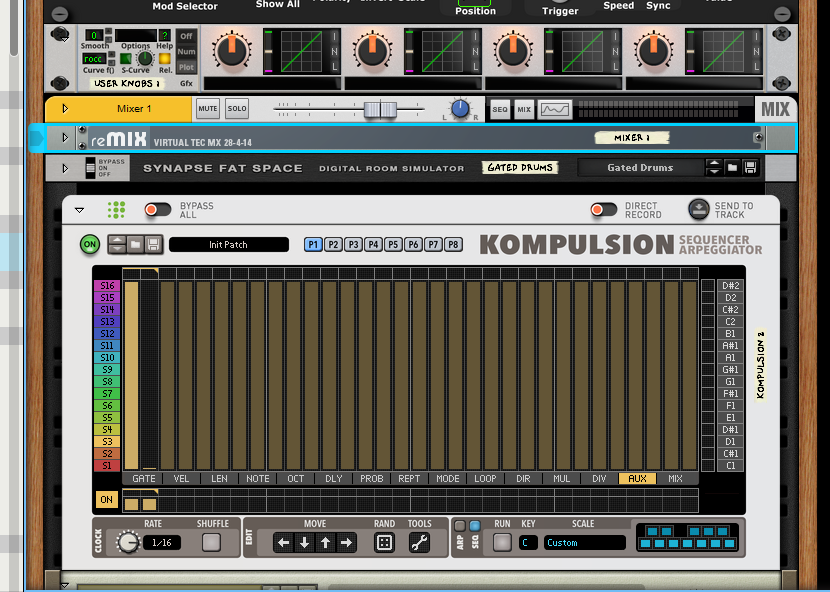
Task: Open Fat Space patch browser folder
Action: click(732, 168)
